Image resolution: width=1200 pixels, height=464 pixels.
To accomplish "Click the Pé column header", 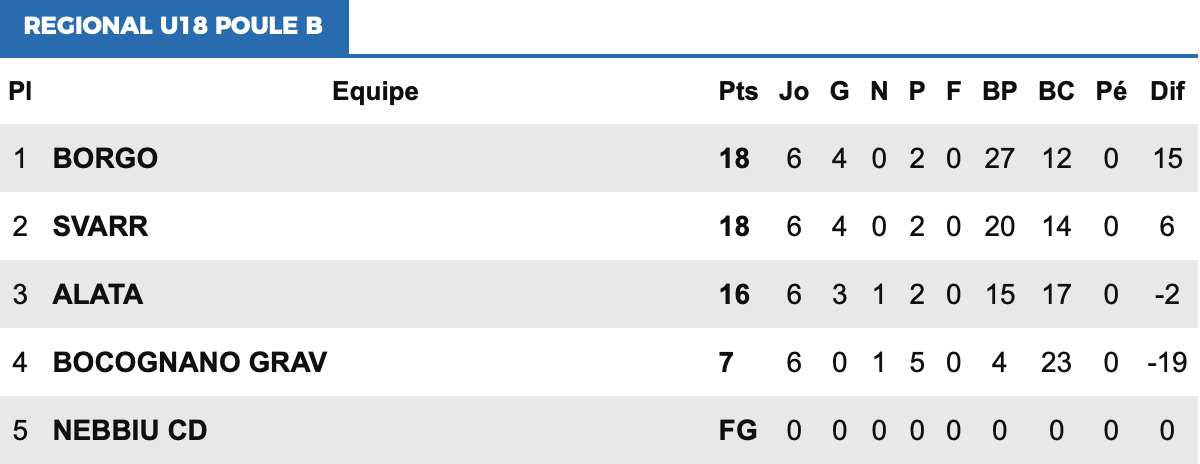I will click(1111, 92).
